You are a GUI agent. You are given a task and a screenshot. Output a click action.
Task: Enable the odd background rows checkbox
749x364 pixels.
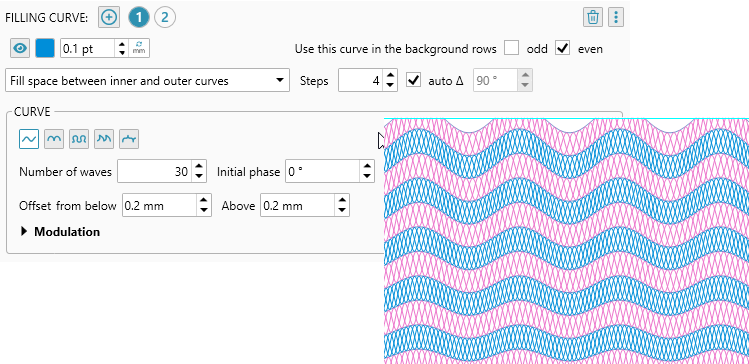click(512, 48)
